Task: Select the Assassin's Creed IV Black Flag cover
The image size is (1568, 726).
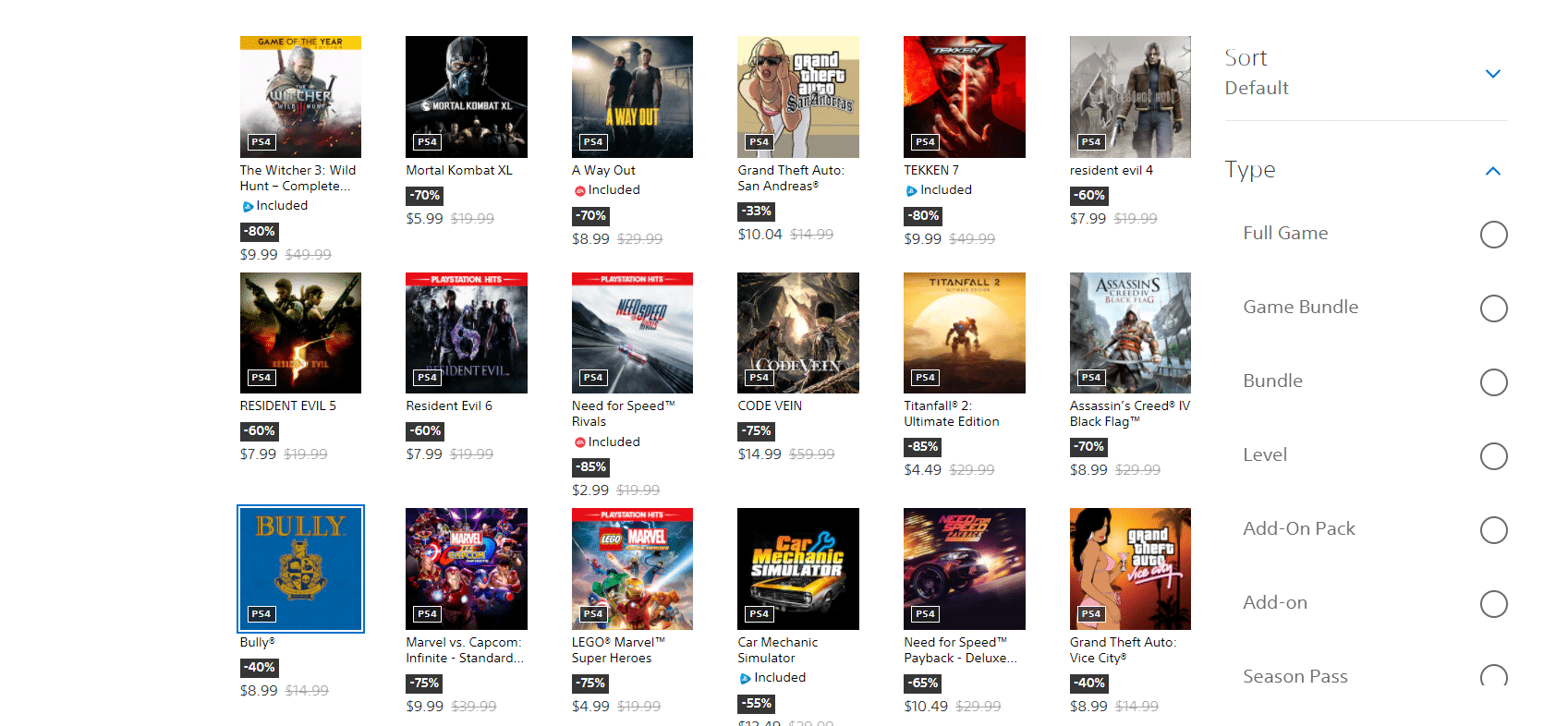Action: (x=1130, y=333)
